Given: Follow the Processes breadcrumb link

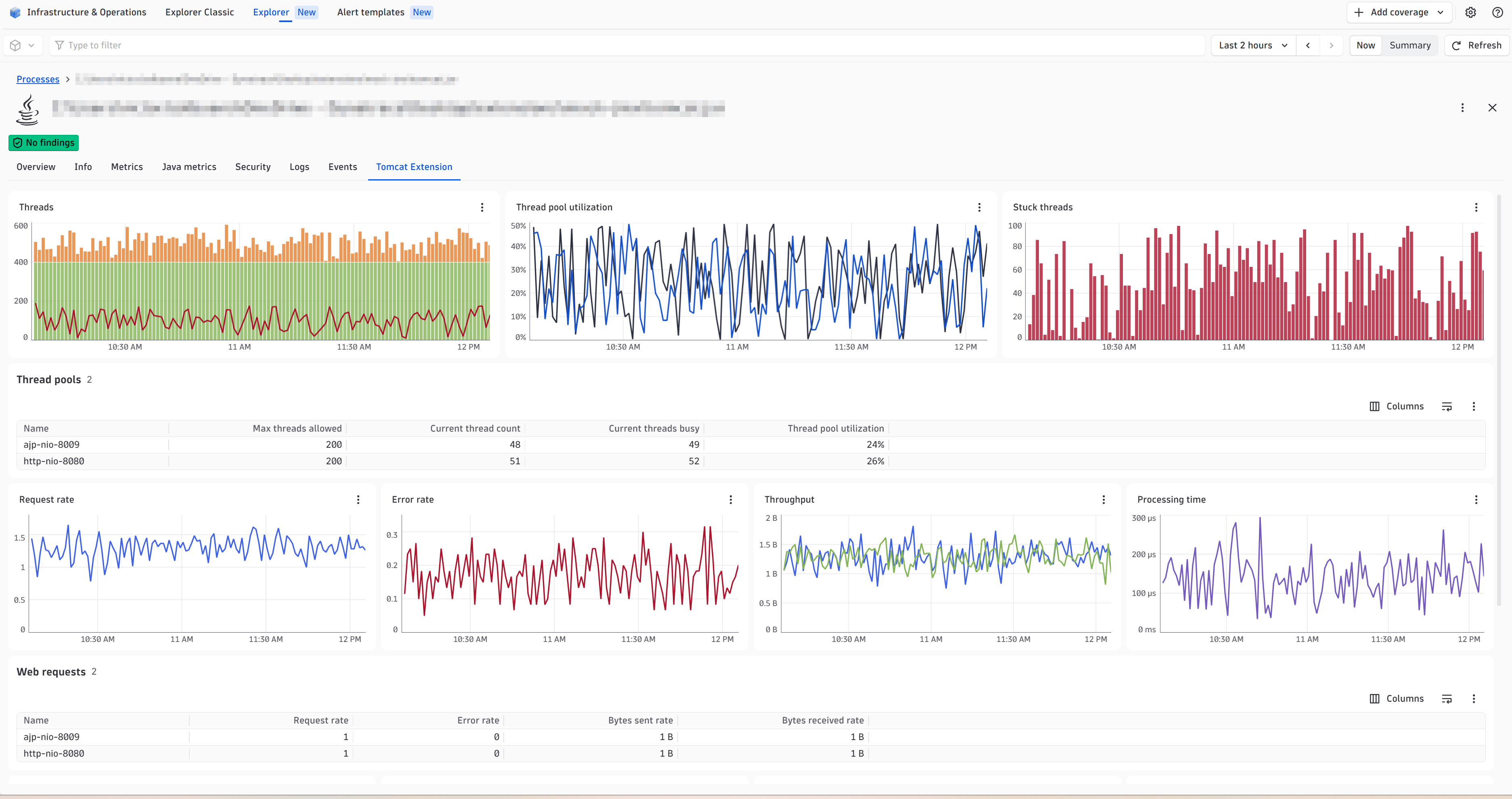Looking at the screenshot, I should 38,79.
